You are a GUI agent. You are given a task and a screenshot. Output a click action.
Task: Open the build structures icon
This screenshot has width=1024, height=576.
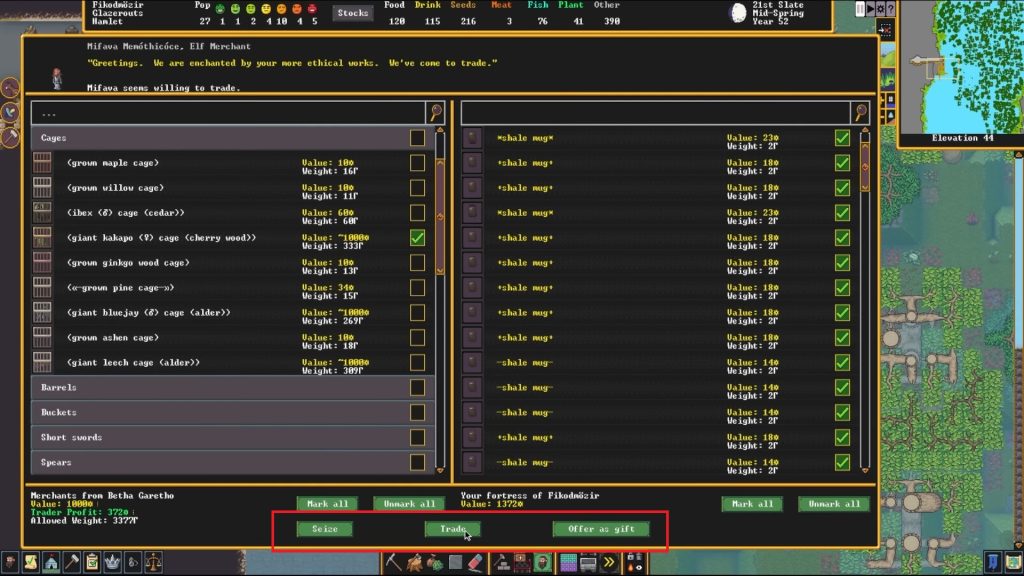click(x=502, y=562)
